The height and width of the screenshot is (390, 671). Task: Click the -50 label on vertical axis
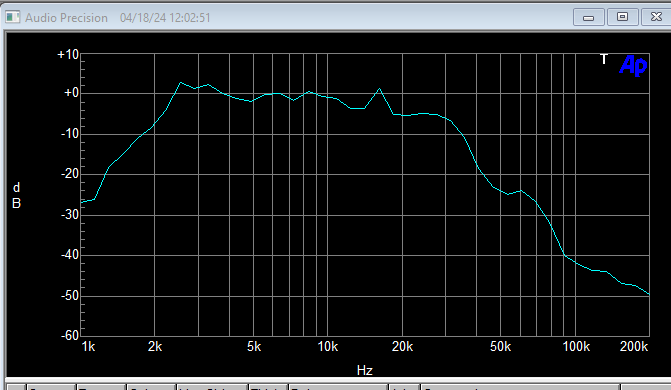(70, 295)
